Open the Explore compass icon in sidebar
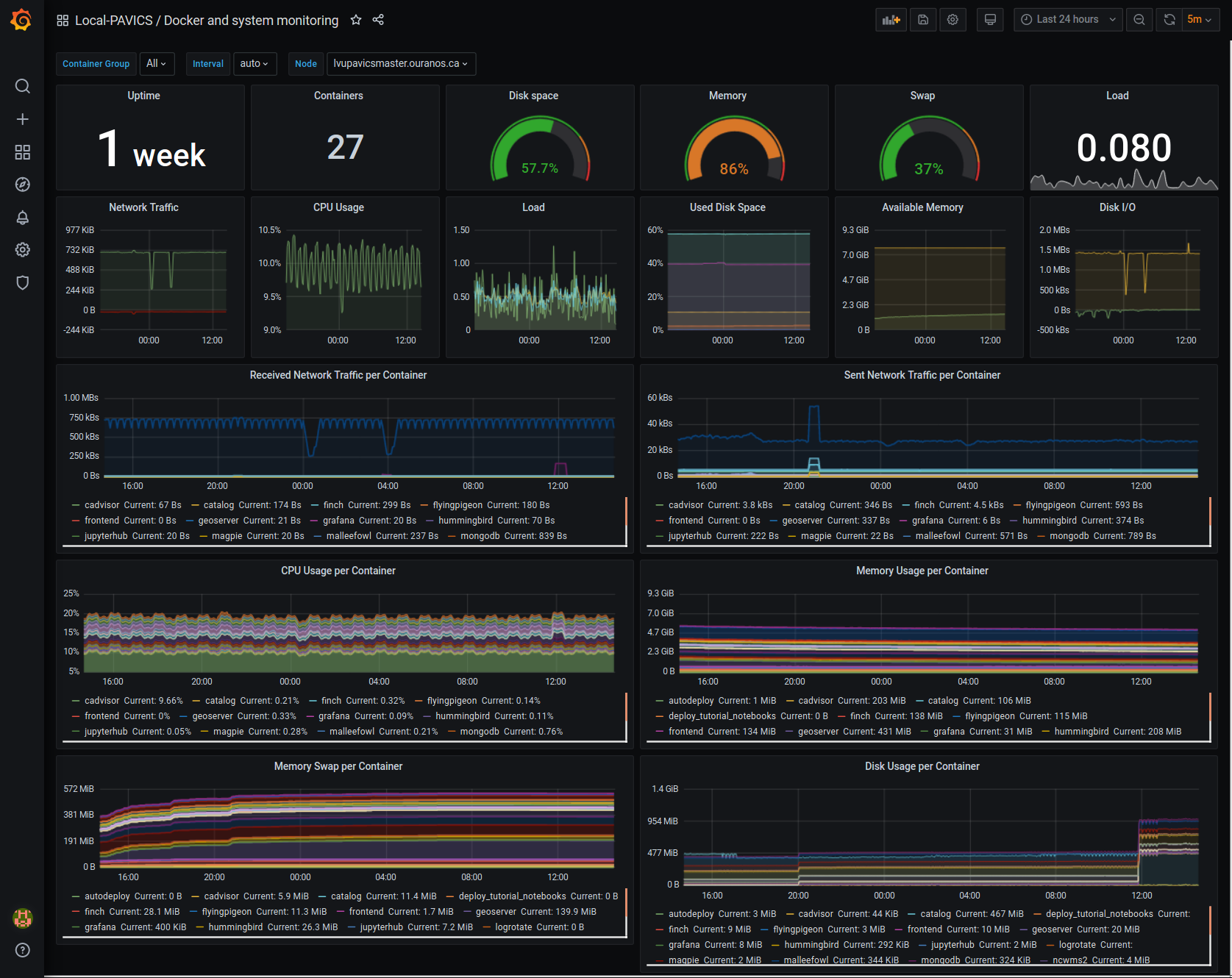 22,185
